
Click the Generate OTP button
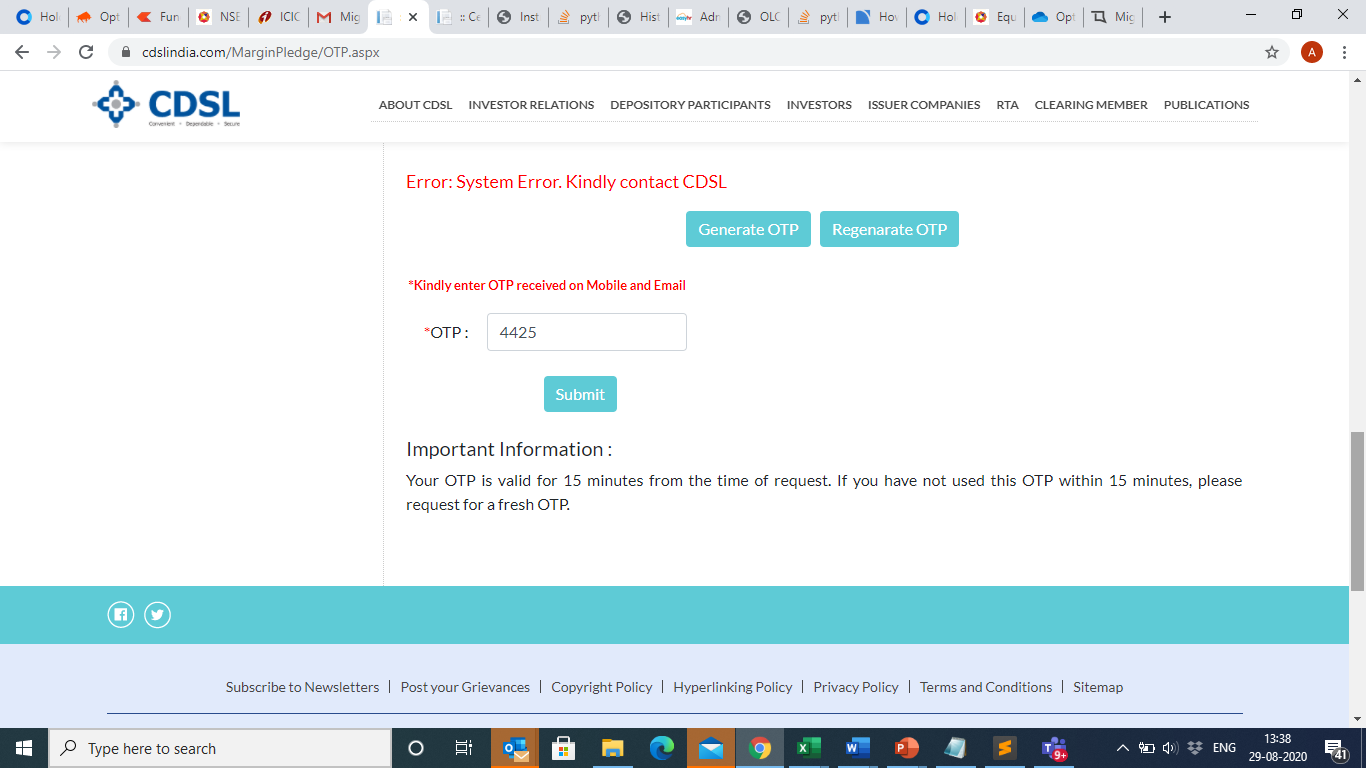tap(748, 229)
